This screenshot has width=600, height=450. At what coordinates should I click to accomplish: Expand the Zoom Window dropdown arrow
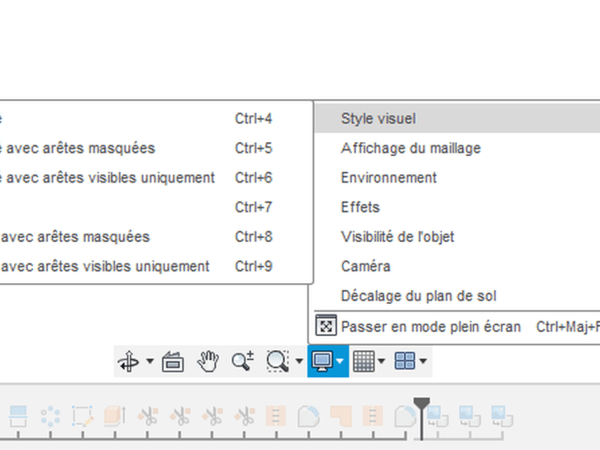[299, 361]
